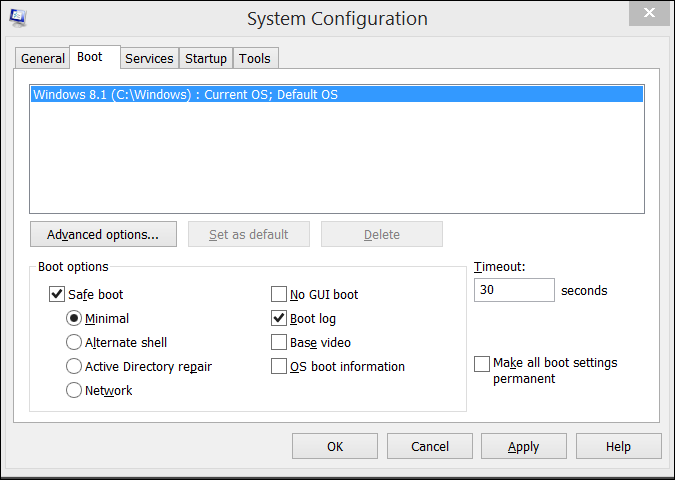Open the Tools tab
Screen dimensions: 675x480
click(255, 58)
